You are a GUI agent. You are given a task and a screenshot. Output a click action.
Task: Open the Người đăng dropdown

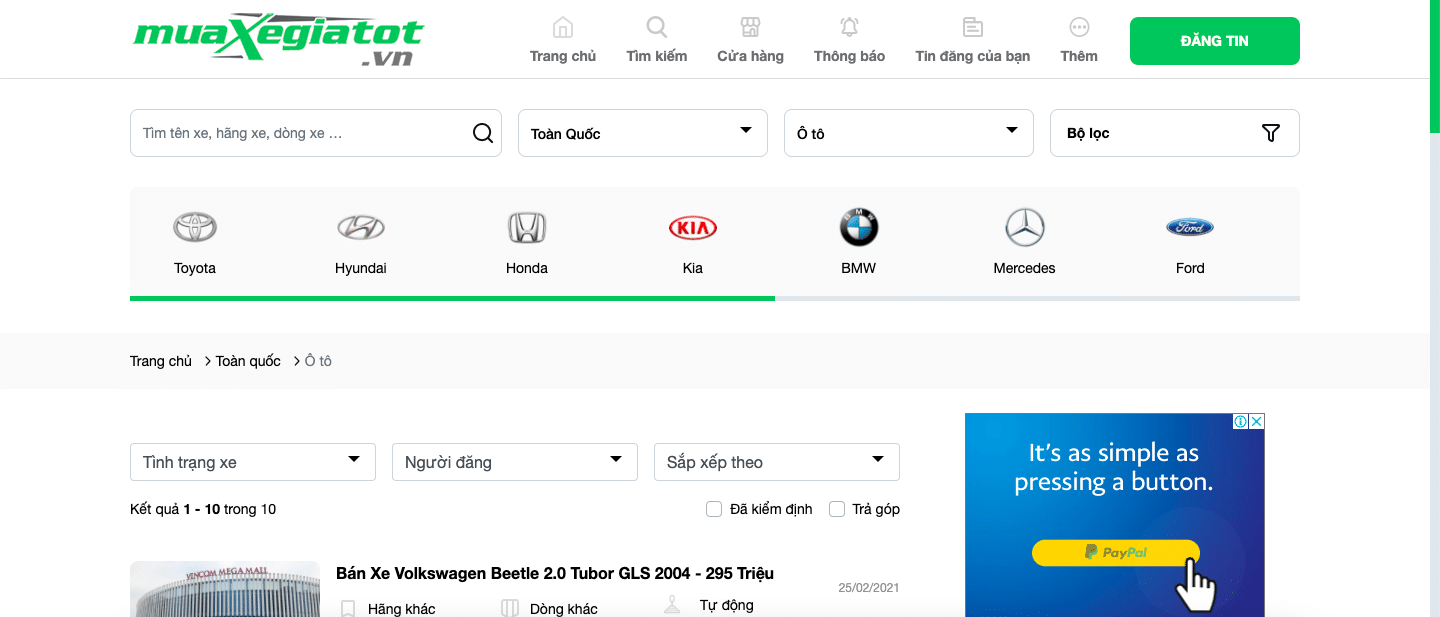pos(514,462)
